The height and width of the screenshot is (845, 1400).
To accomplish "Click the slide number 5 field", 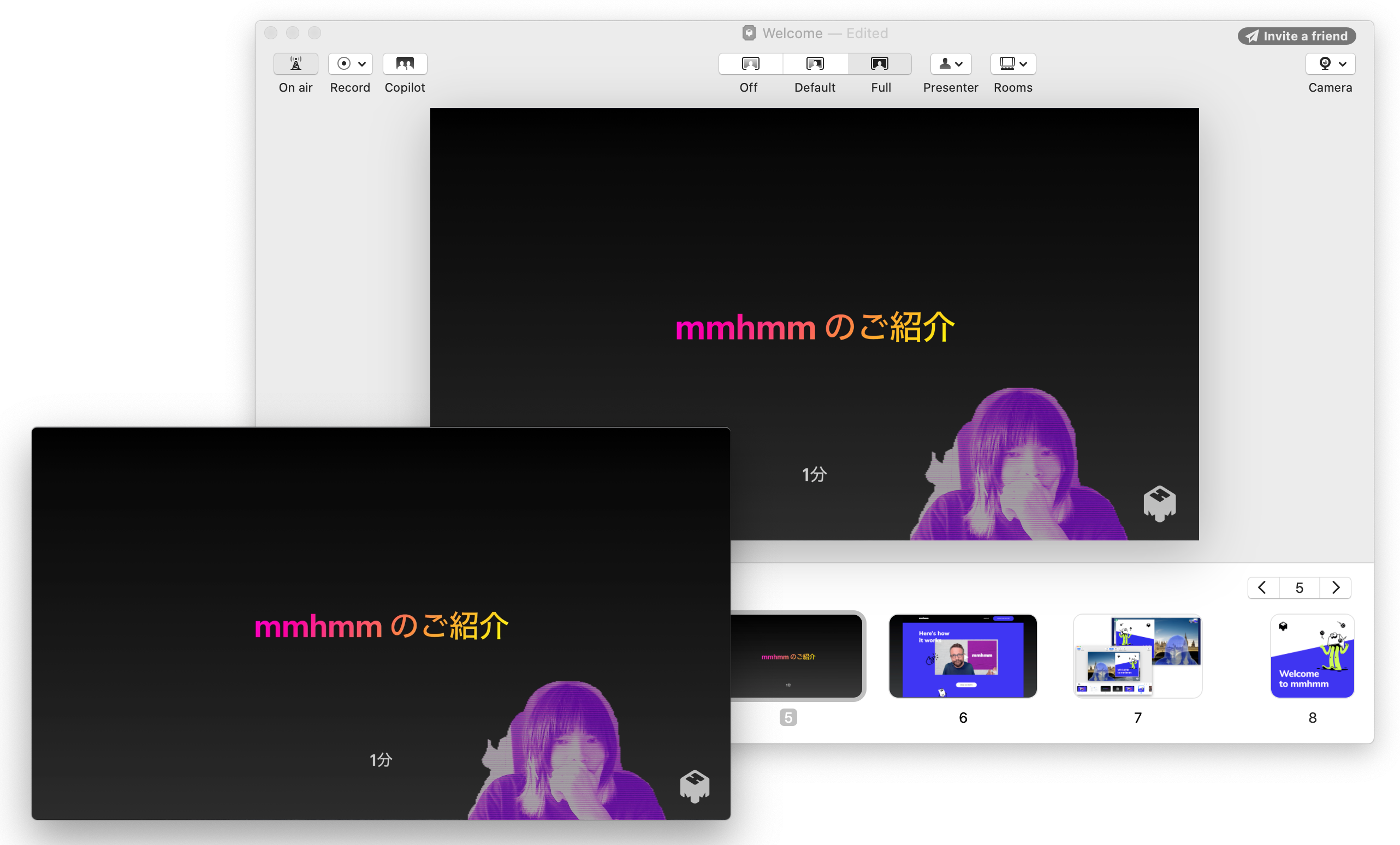I will [1299, 587].
